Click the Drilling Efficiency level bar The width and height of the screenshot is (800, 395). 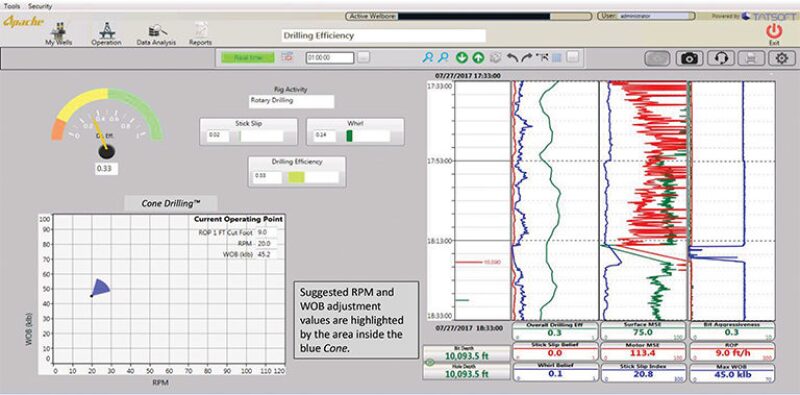pos(313,177)
